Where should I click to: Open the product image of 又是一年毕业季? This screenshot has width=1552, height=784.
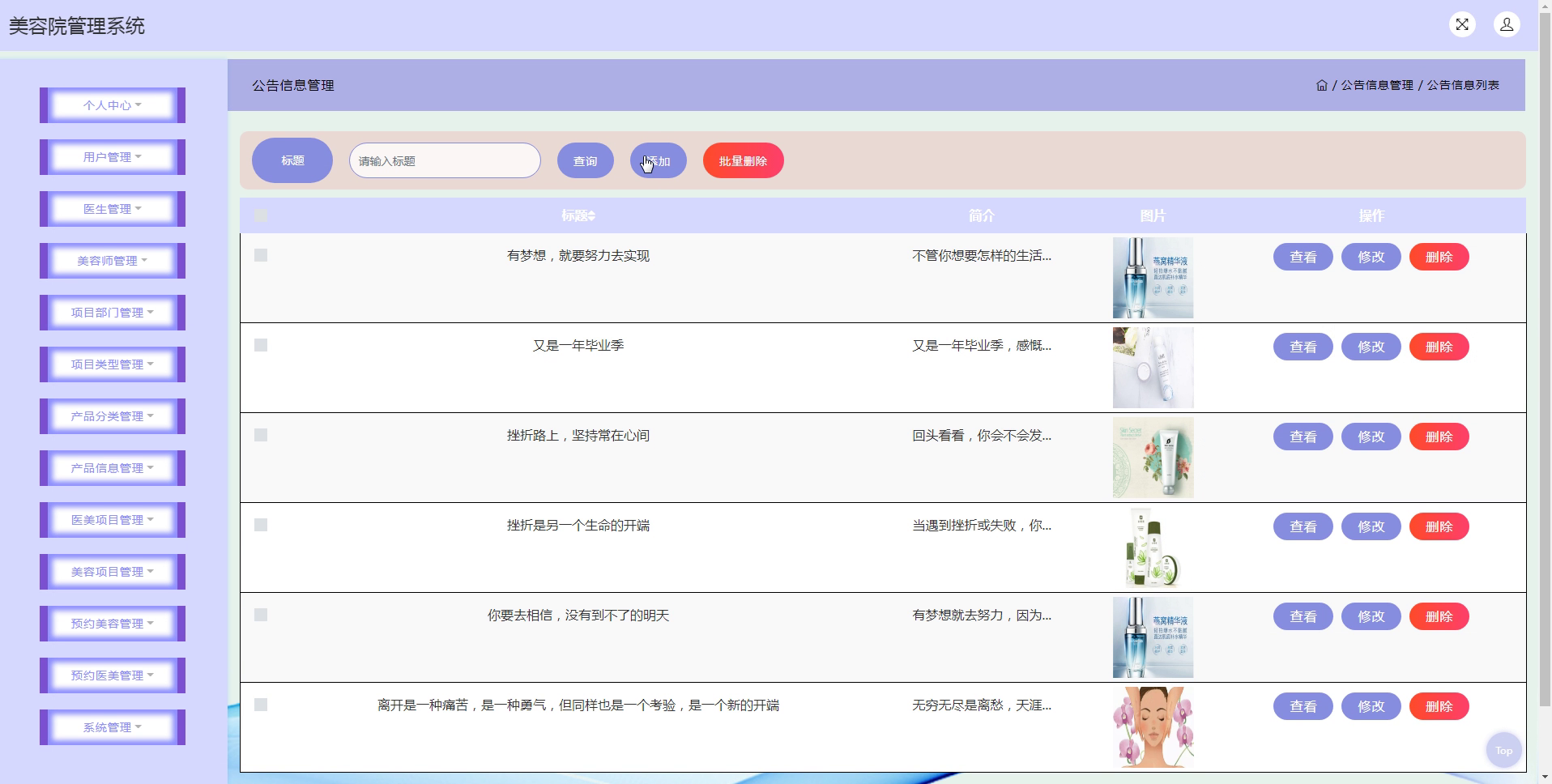click(x=1153, y=368)
